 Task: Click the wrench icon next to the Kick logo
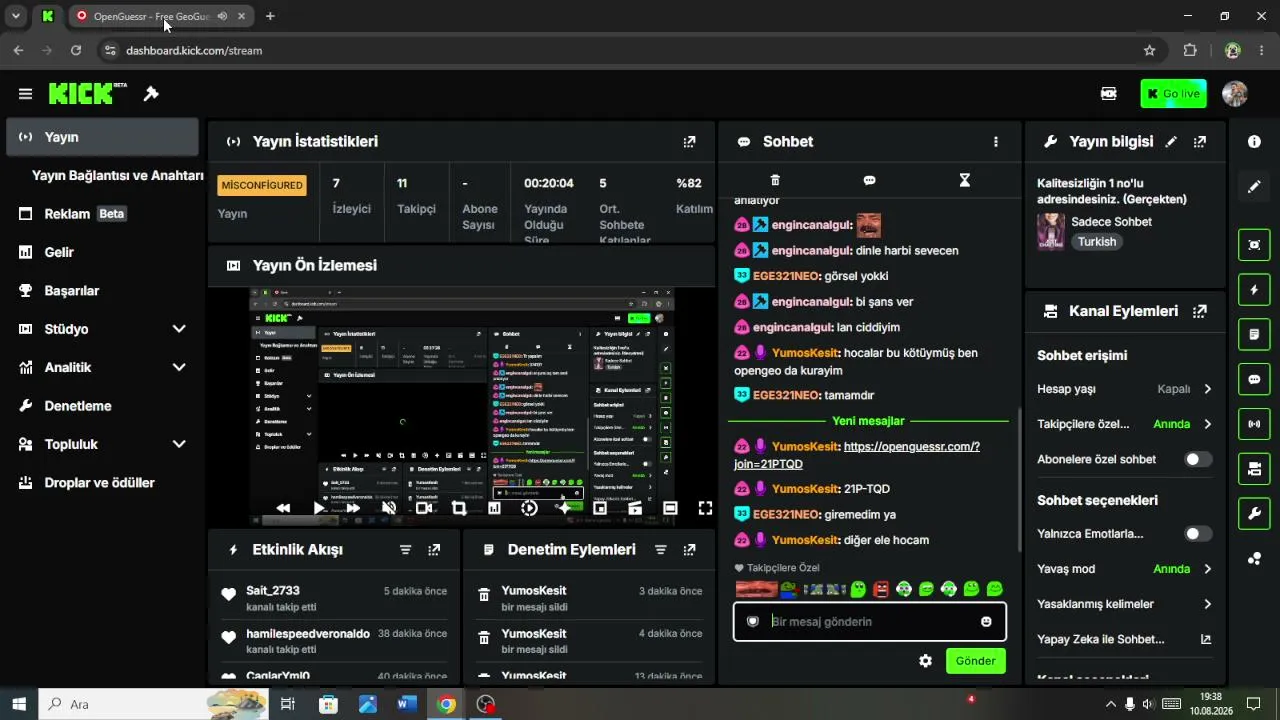click(x=151, y=94)
